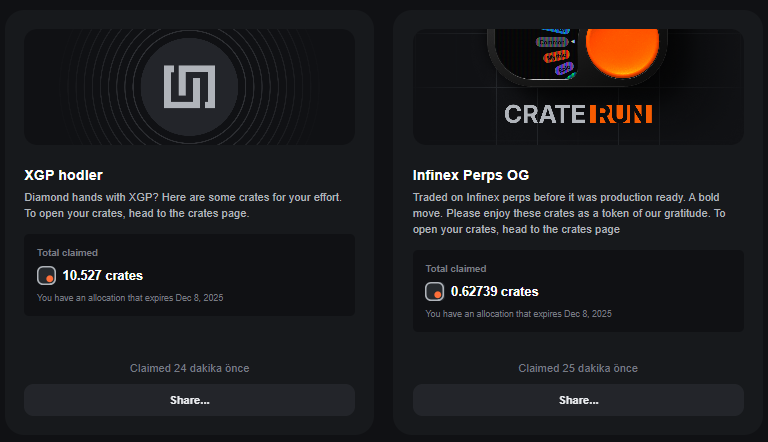Screen dimensions: 768x442
Task: Click Share button under XGP hodler
Action: pos(190,400)
